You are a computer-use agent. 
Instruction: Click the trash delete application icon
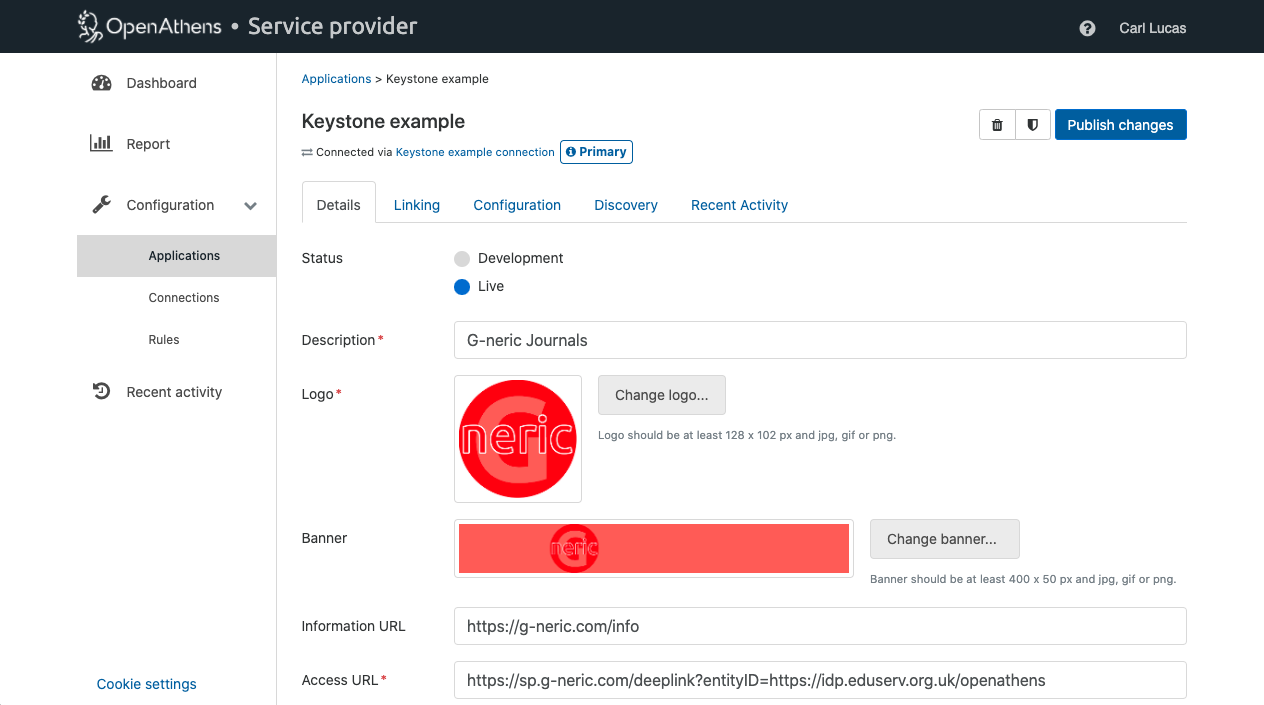(997, 125)
